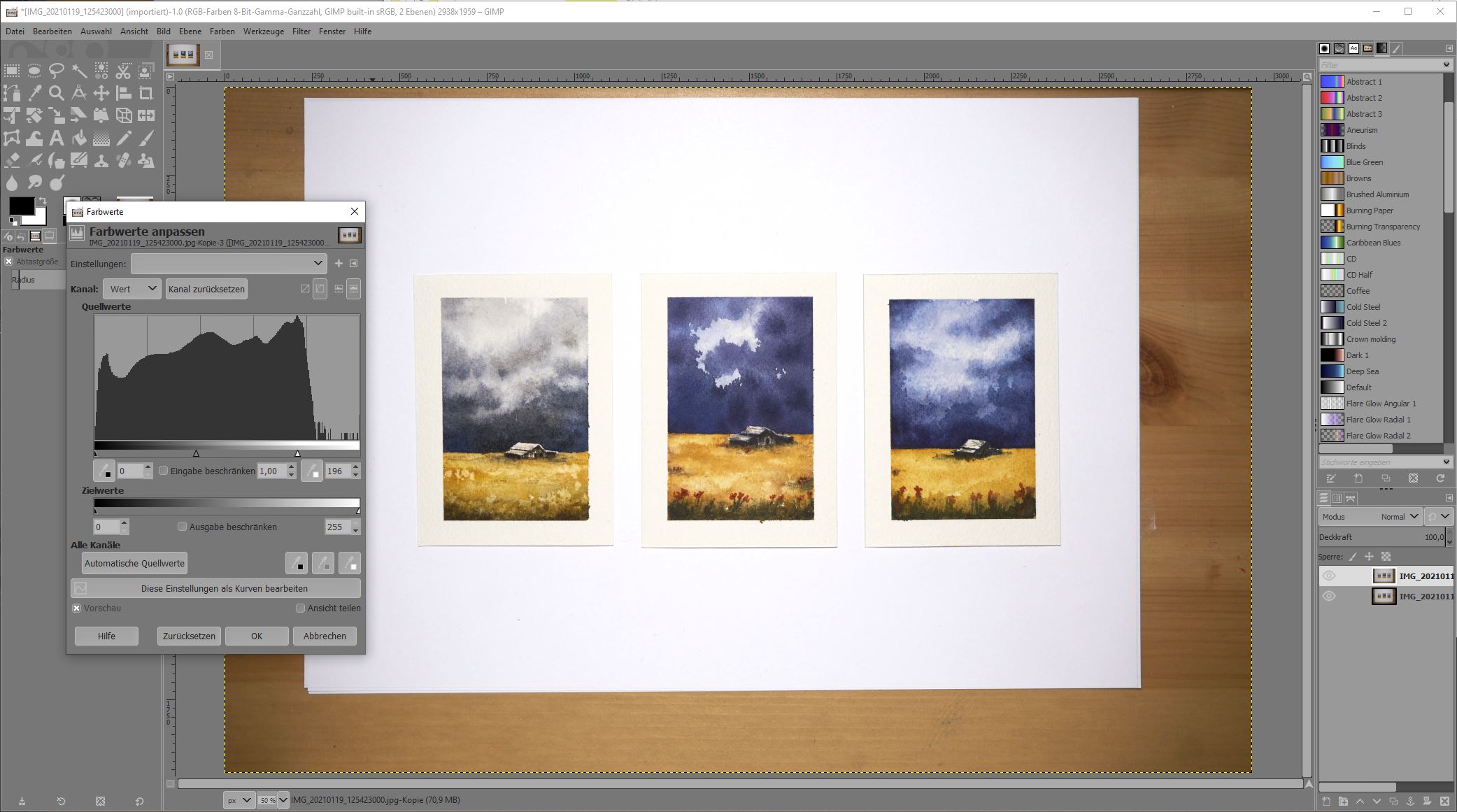The image size is (1457, 812).
Task: Open the Filter menu
Action: [x=301, y=31]
